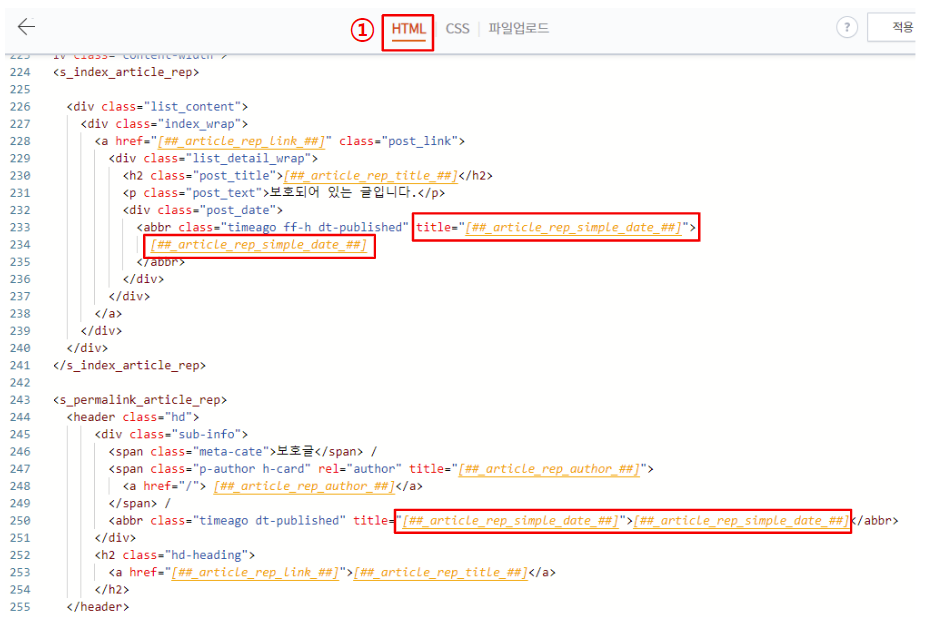Click the 적용 apply button
Image resolution: width=926 pixels, height=621 pixels.
(x=893, y=27)
